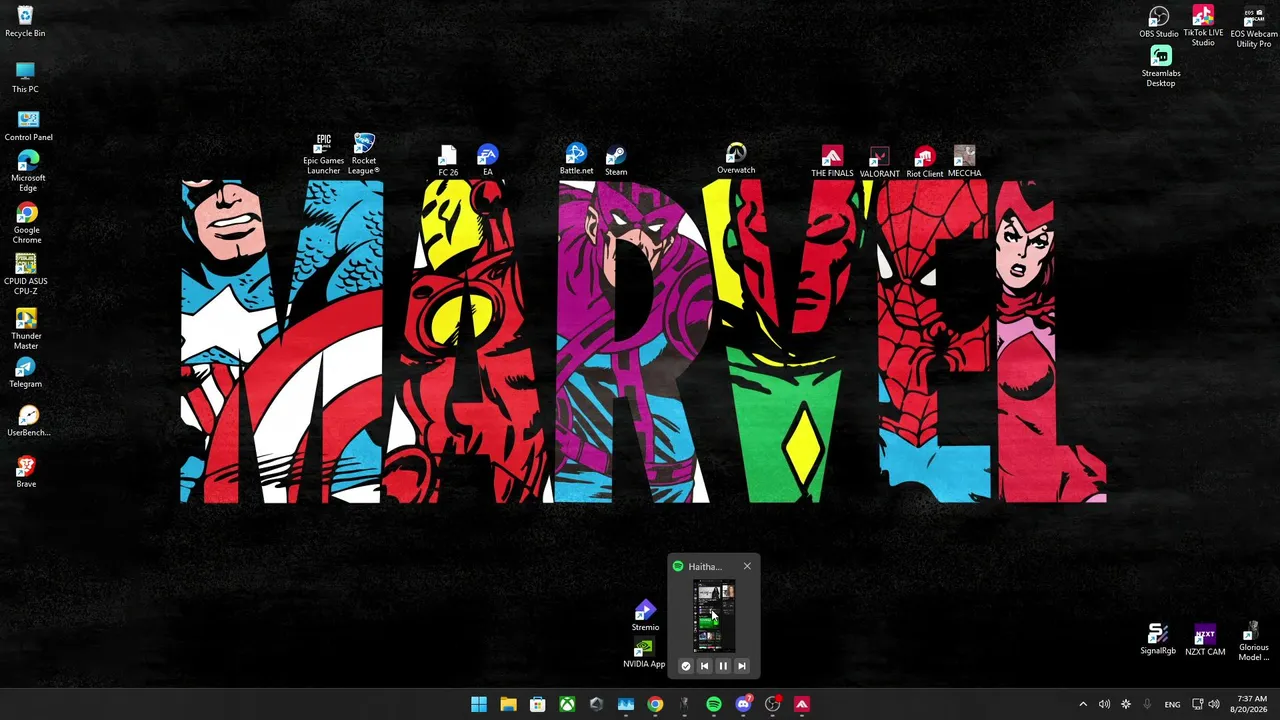Screen dimensions: 1280x720
Task: Select the Battle.net desktop shortcut
Action: point(576,159)
